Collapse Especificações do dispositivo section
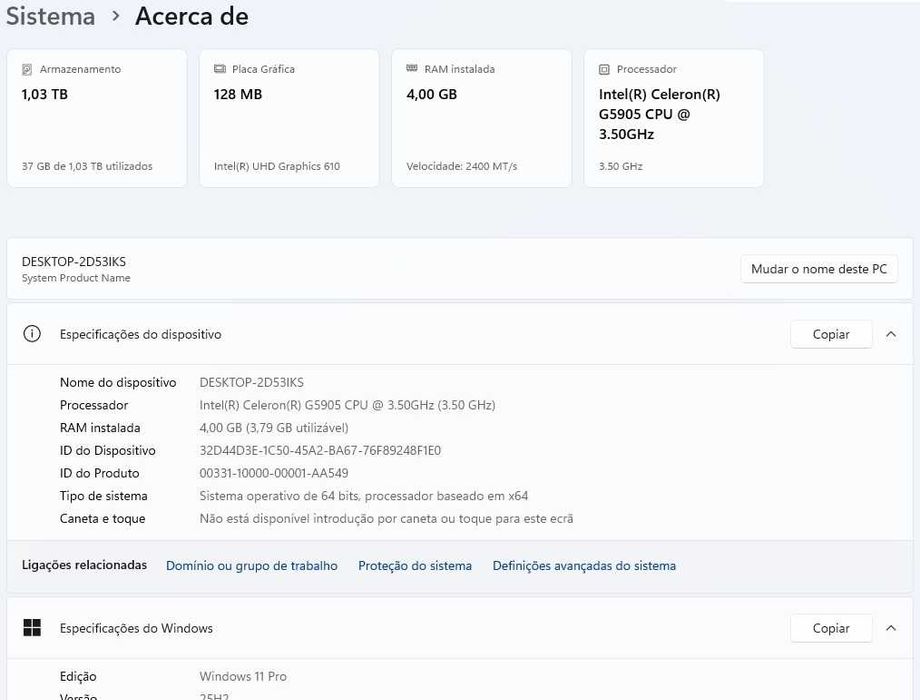920x700 pixels. pyautogui.click(x=891, y=334)
